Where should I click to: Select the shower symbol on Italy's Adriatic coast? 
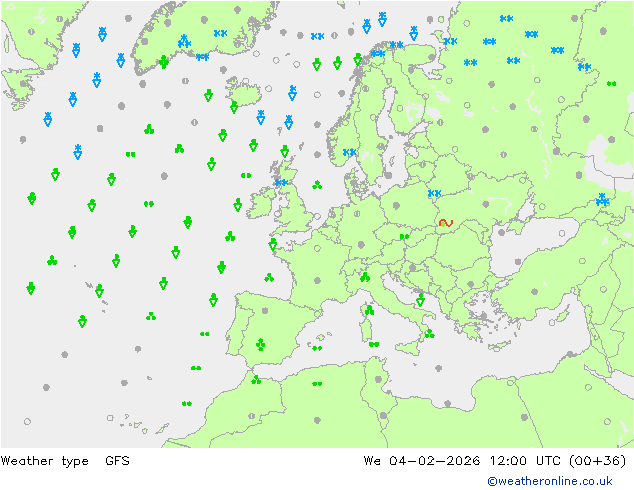click(421, 300)
